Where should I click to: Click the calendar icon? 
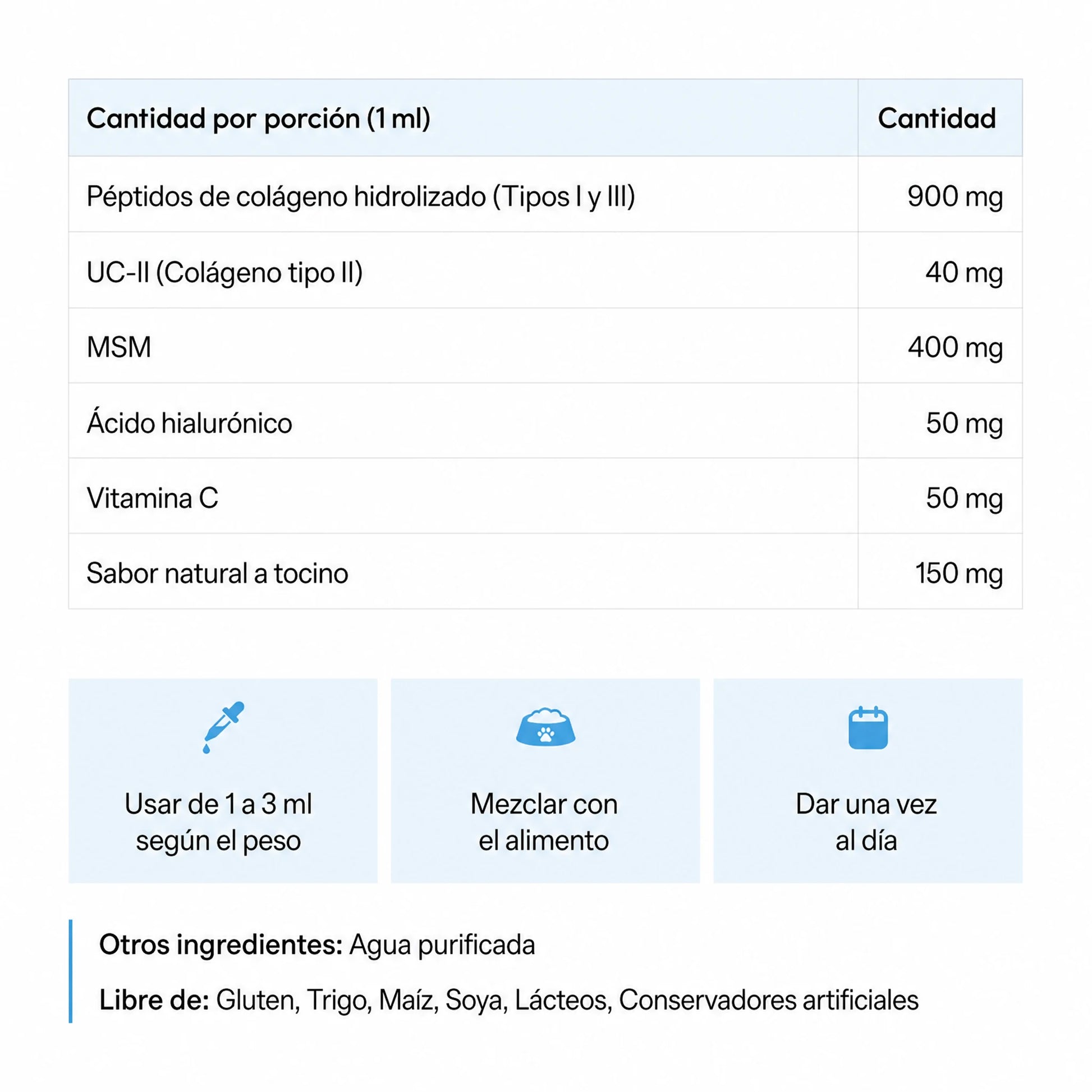[x=868, y=727]
